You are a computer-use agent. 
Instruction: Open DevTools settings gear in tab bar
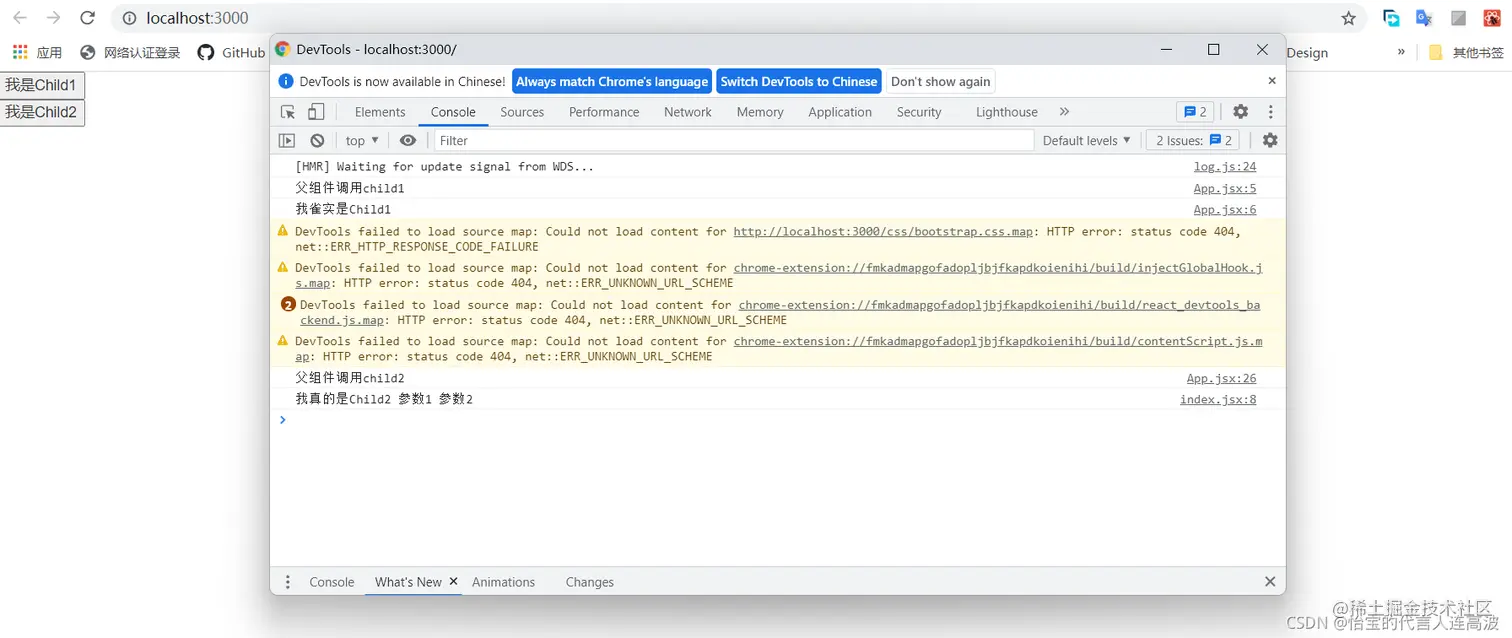click(1240, 112)
